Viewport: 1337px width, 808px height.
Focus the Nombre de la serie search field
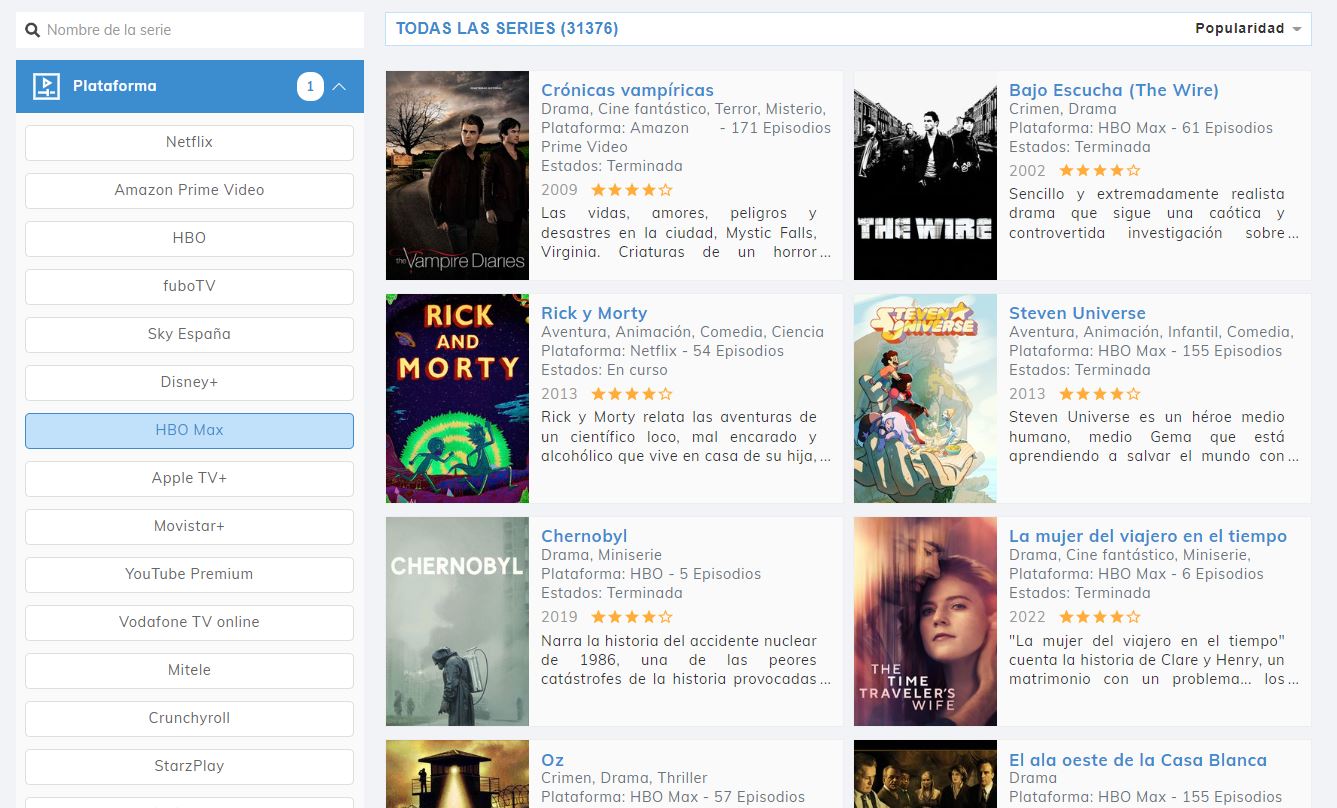pos(200,30)
